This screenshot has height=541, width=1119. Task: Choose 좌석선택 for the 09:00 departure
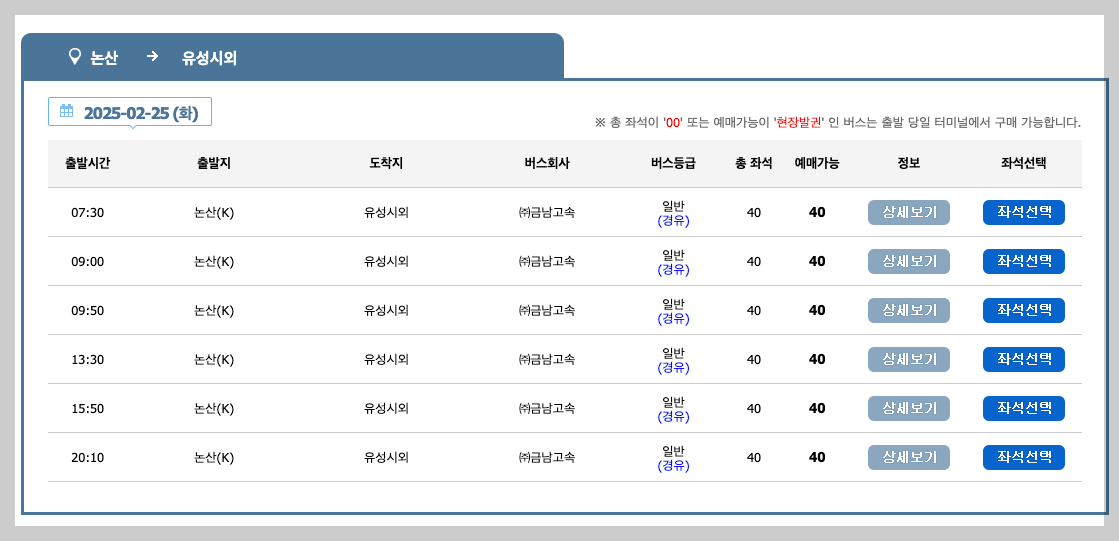[1023, 261]
